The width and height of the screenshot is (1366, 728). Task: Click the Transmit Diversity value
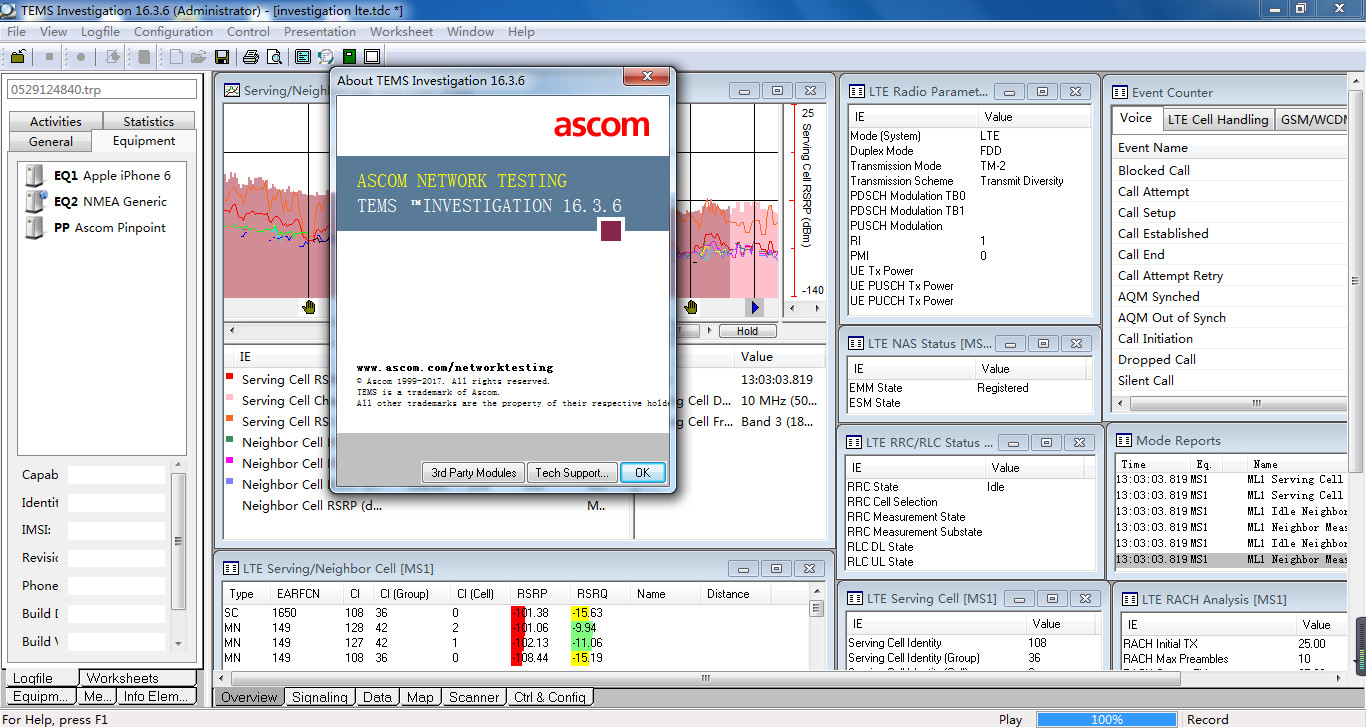point(1022,181)
